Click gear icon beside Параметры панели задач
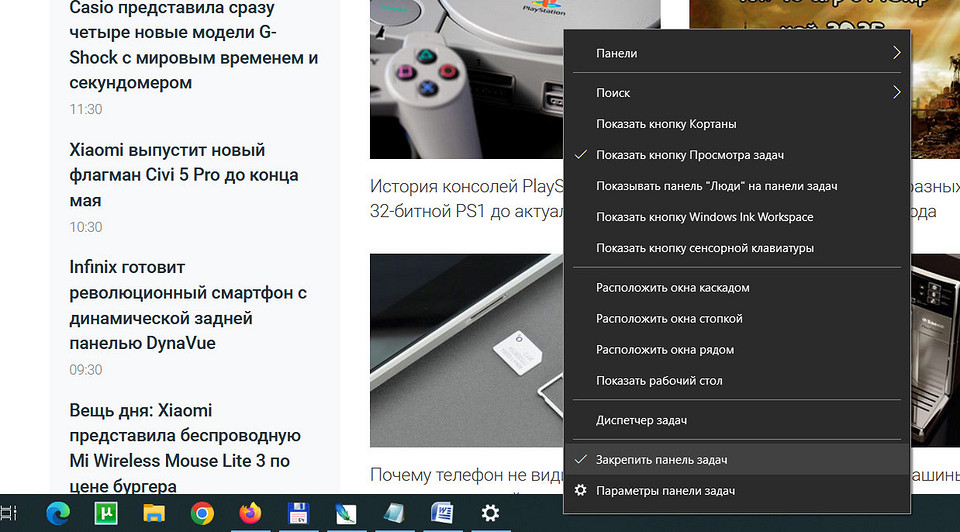960x532 pixels. click(580, 490)
